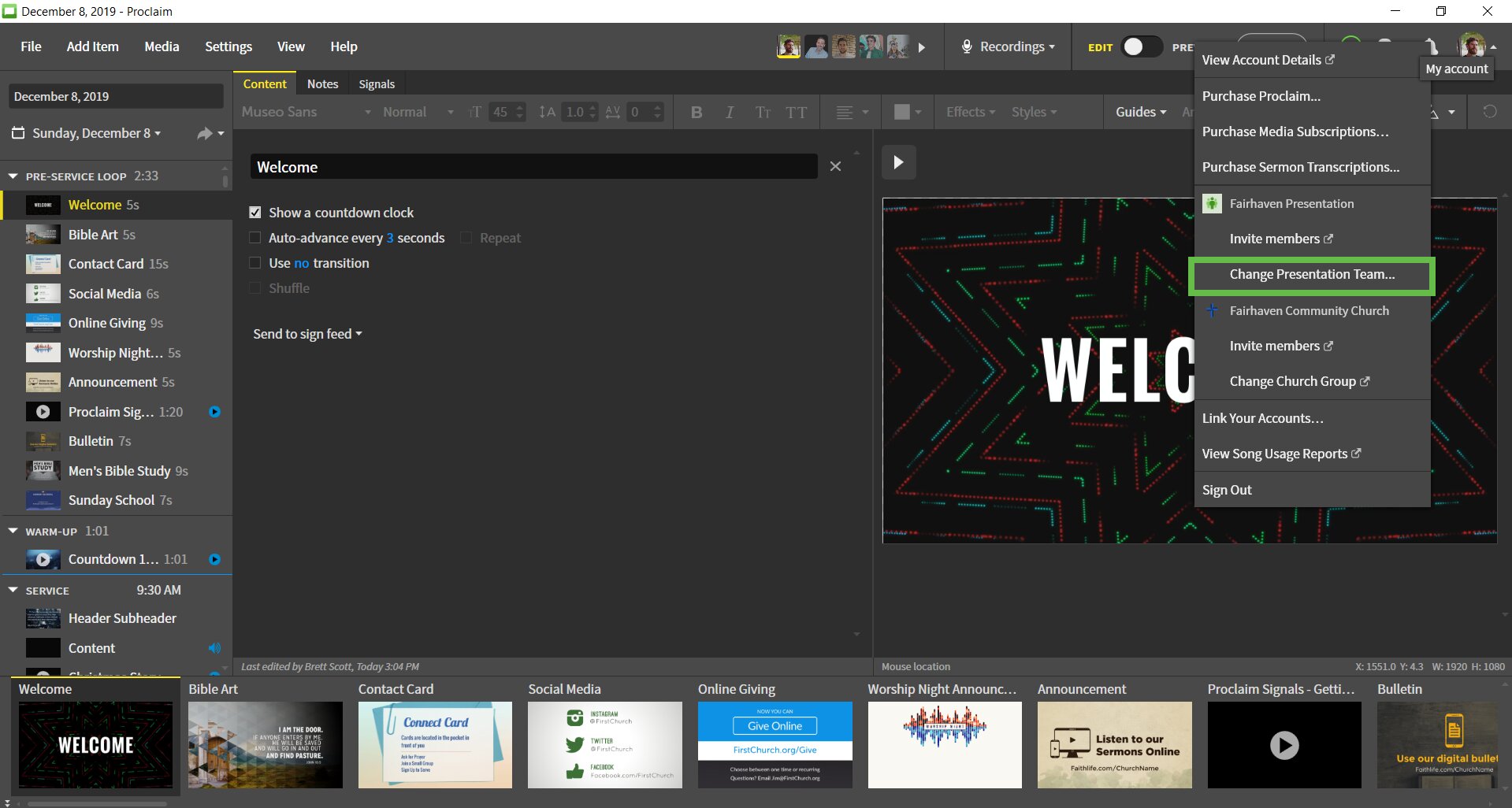Screen dimensions: 1512x808
Task: Switch to the Notes tab
Action: click(x=322, y=84)
